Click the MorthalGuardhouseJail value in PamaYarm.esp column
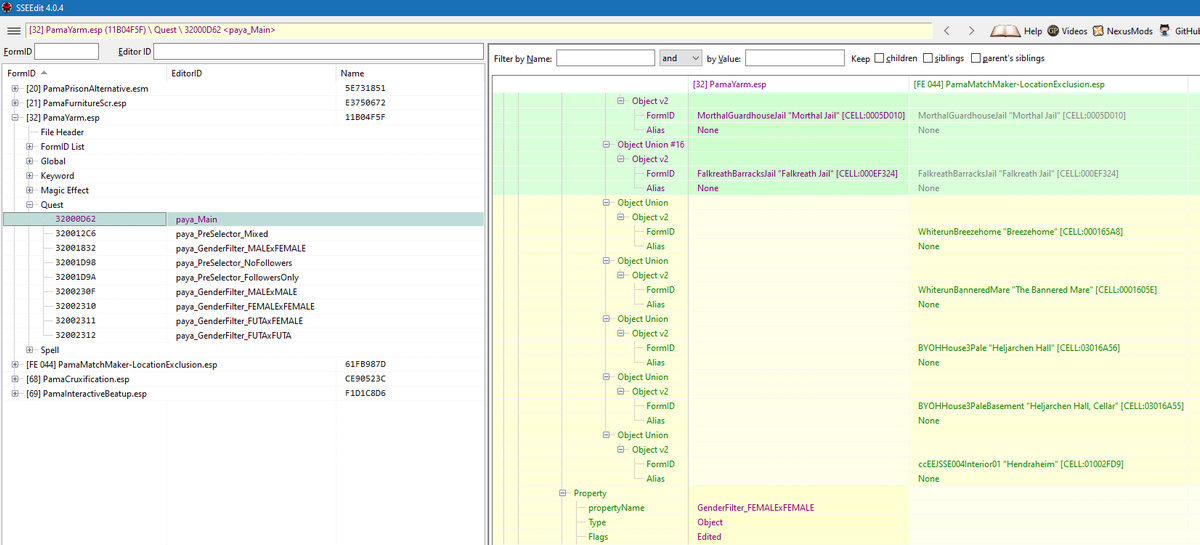 tap(800, 116)
